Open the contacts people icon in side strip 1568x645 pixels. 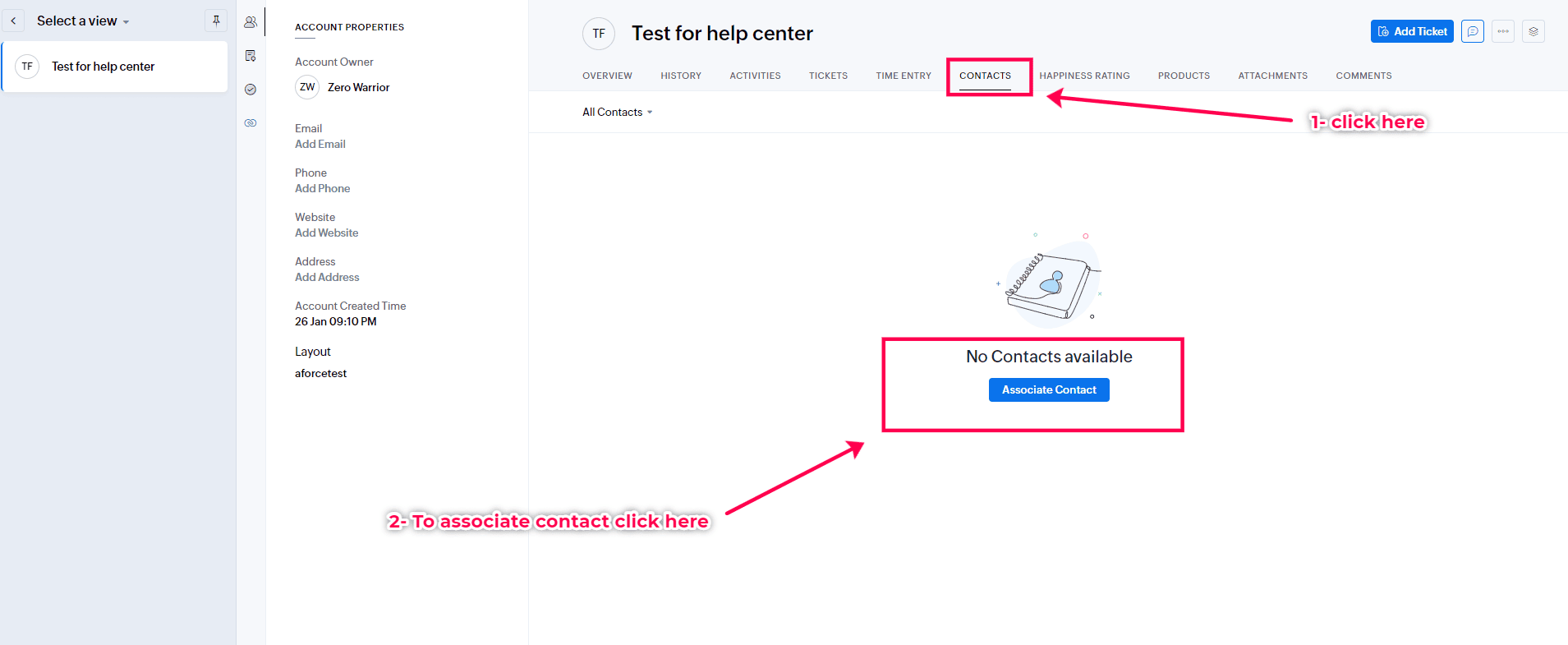[251, 22]
